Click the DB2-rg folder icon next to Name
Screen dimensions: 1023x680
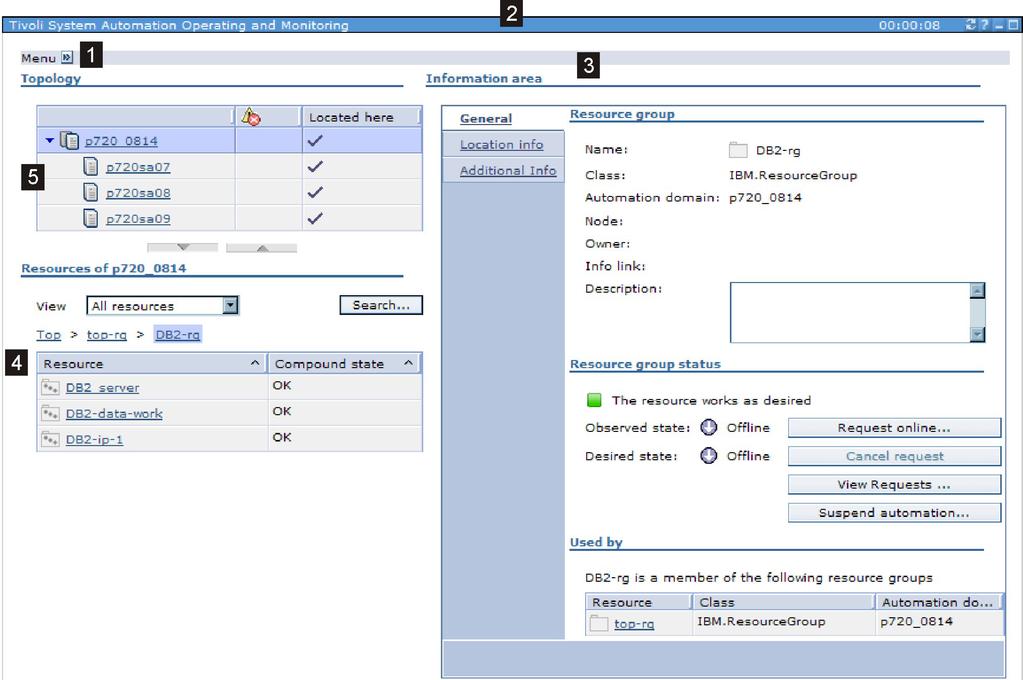tap(738, 150)
